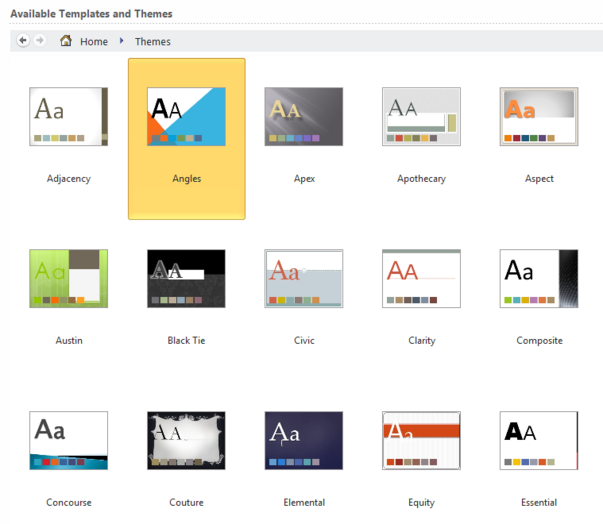
Task: Choose the Angles theme
Action: click(x=186, y=117)
